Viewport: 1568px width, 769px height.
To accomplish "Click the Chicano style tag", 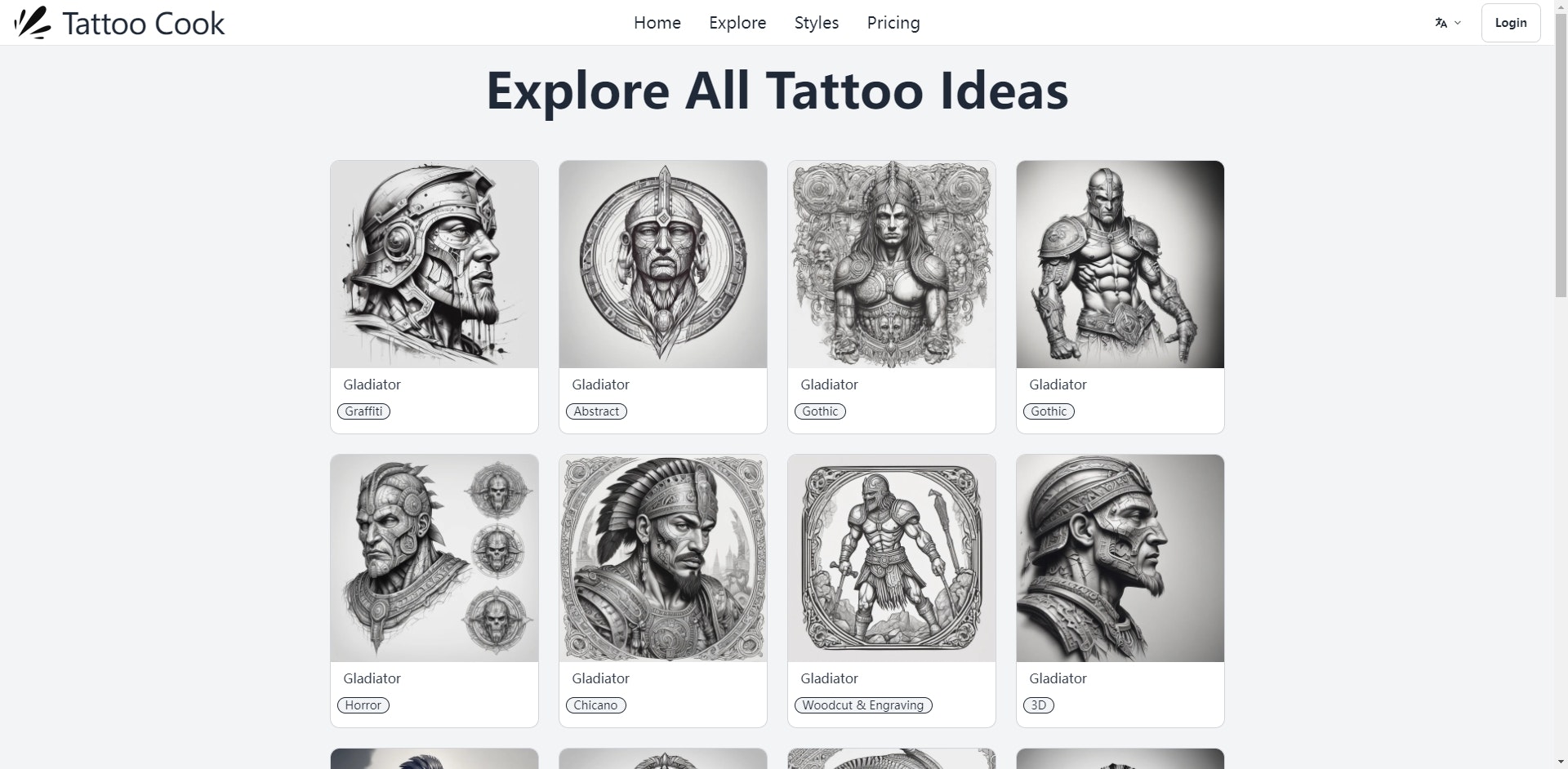I will (595, 705).
